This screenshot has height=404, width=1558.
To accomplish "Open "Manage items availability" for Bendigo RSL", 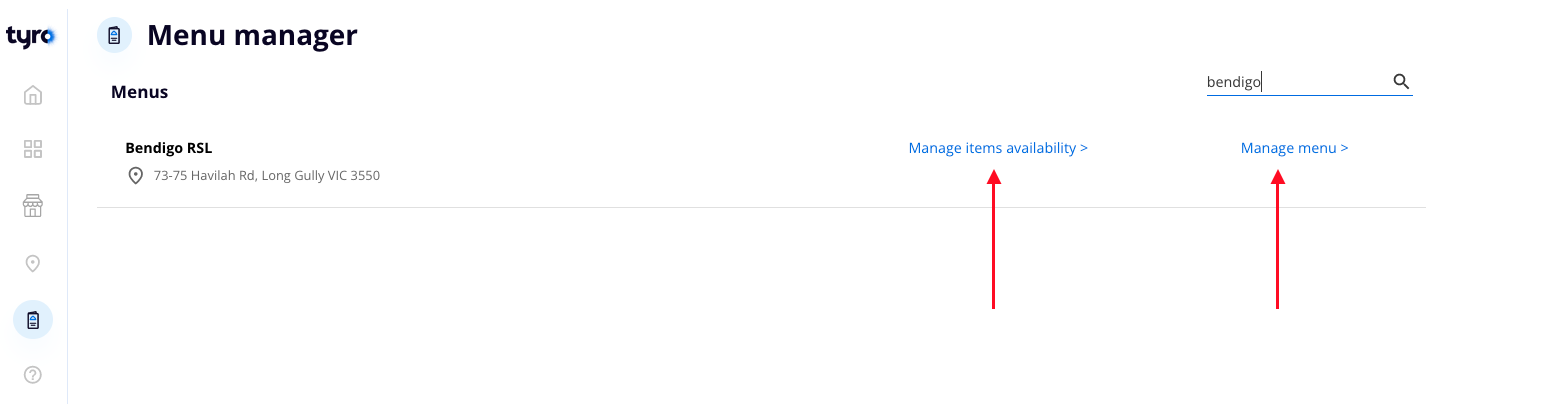I will pyautogui.click(x=991, y=148).
